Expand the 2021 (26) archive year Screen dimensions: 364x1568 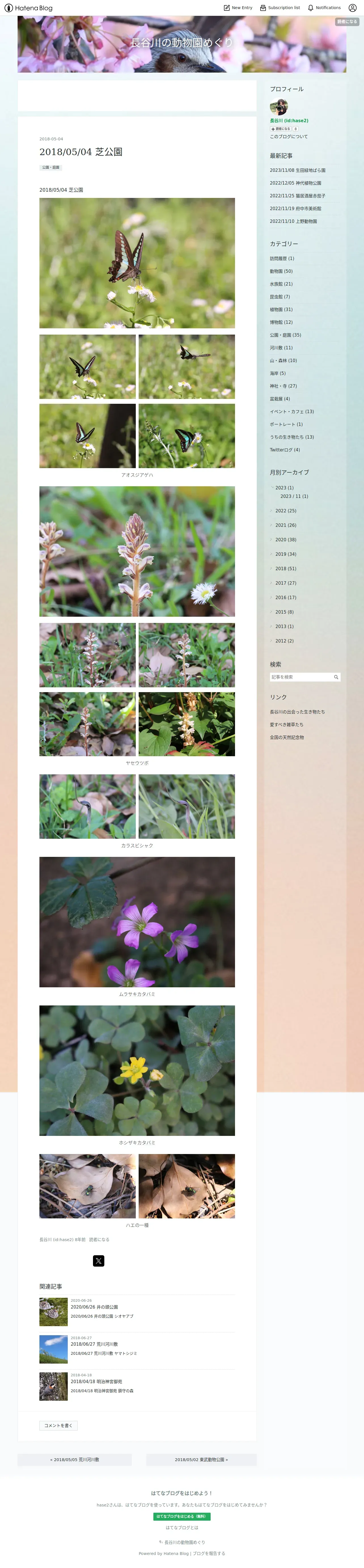tap(272, 524)
